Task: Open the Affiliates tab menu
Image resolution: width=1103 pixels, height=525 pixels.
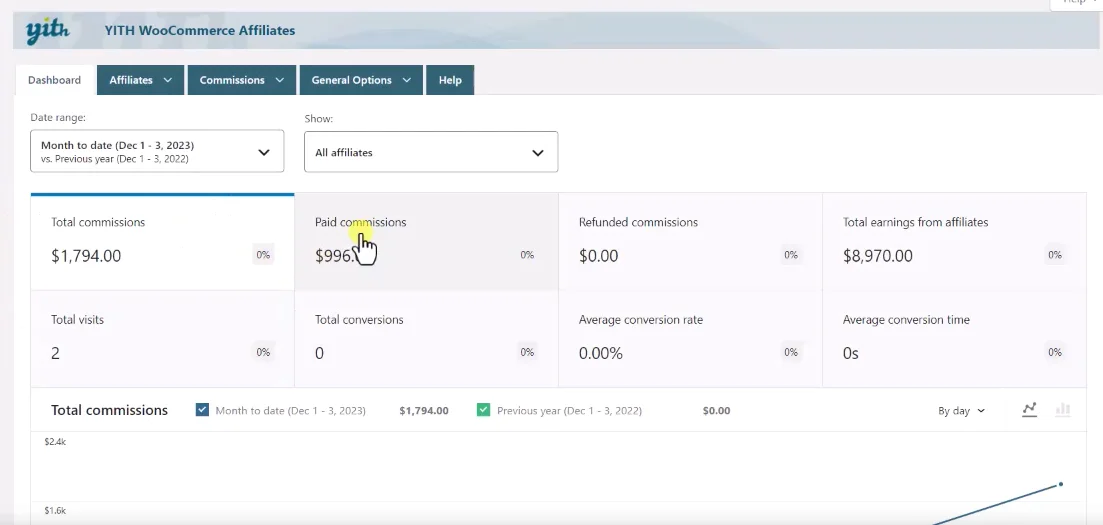Action: 141,80
